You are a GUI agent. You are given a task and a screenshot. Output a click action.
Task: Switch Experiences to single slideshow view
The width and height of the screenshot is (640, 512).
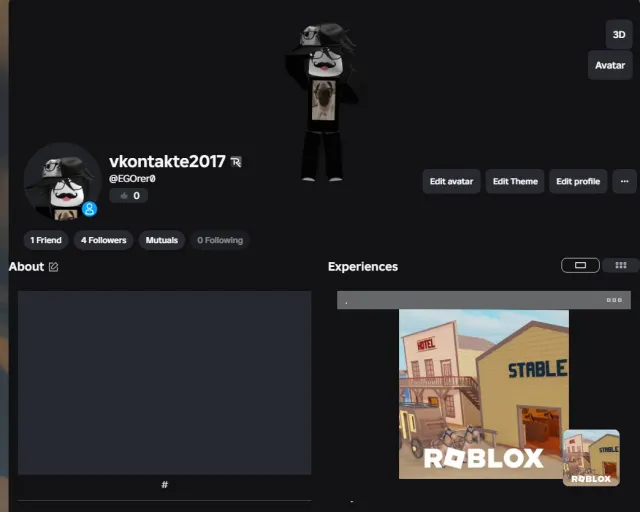(580, 265)
